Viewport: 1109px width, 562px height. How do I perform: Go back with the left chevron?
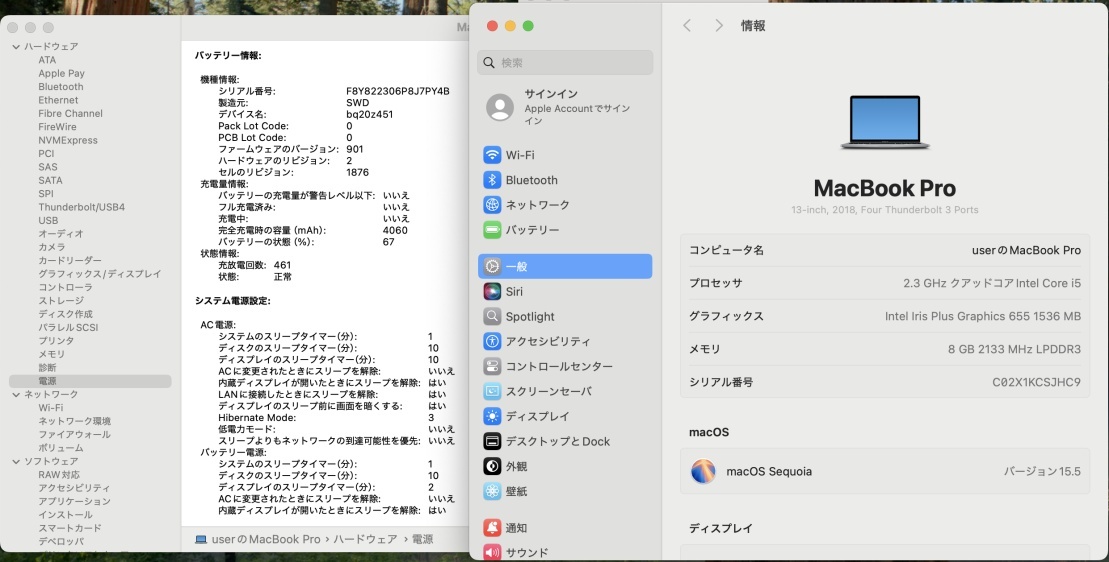pyautogui.click(x=687, y=25)
